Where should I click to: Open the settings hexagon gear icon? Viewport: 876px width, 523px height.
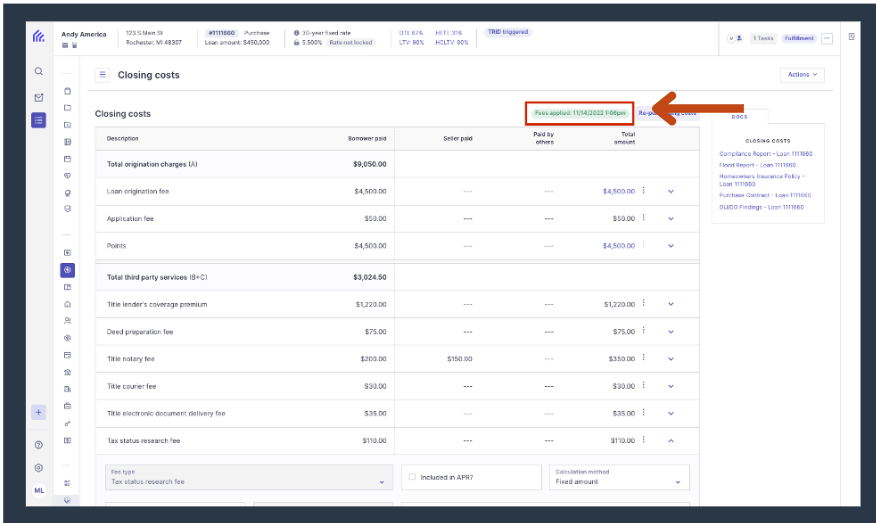(x=39, y=468)
